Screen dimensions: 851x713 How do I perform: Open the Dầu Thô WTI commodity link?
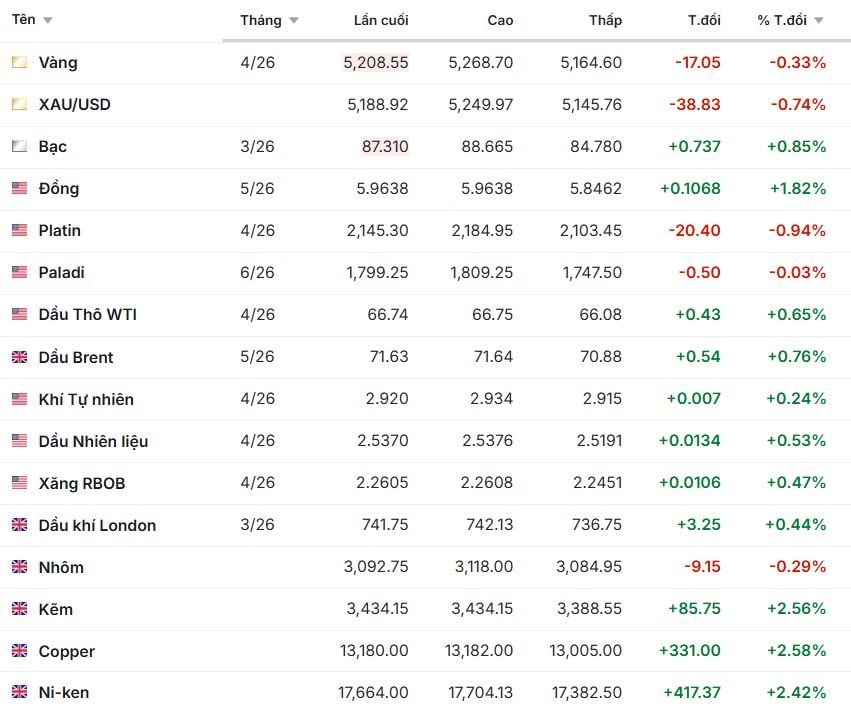[x=87, y=314]
